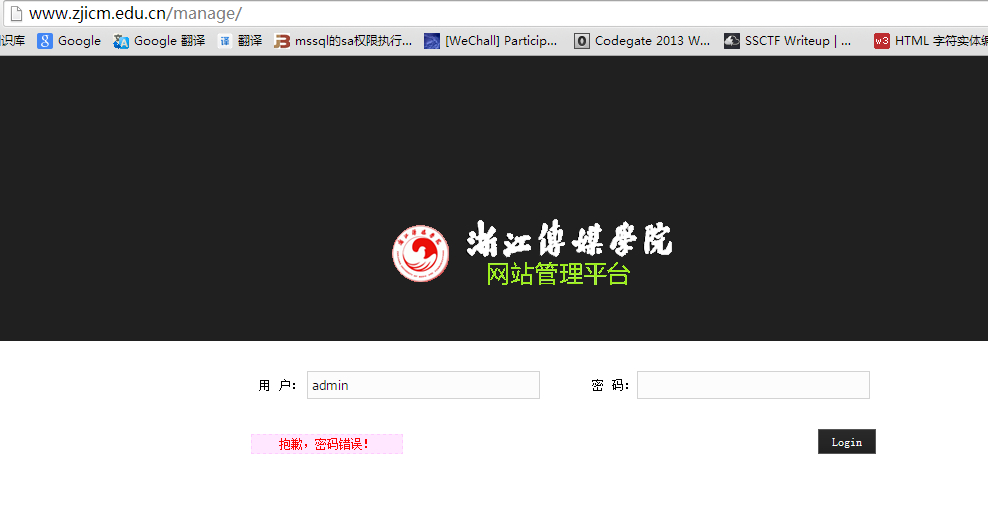Focus the 用户 username field with admin
988x513 pixels.
click(423, 385)
